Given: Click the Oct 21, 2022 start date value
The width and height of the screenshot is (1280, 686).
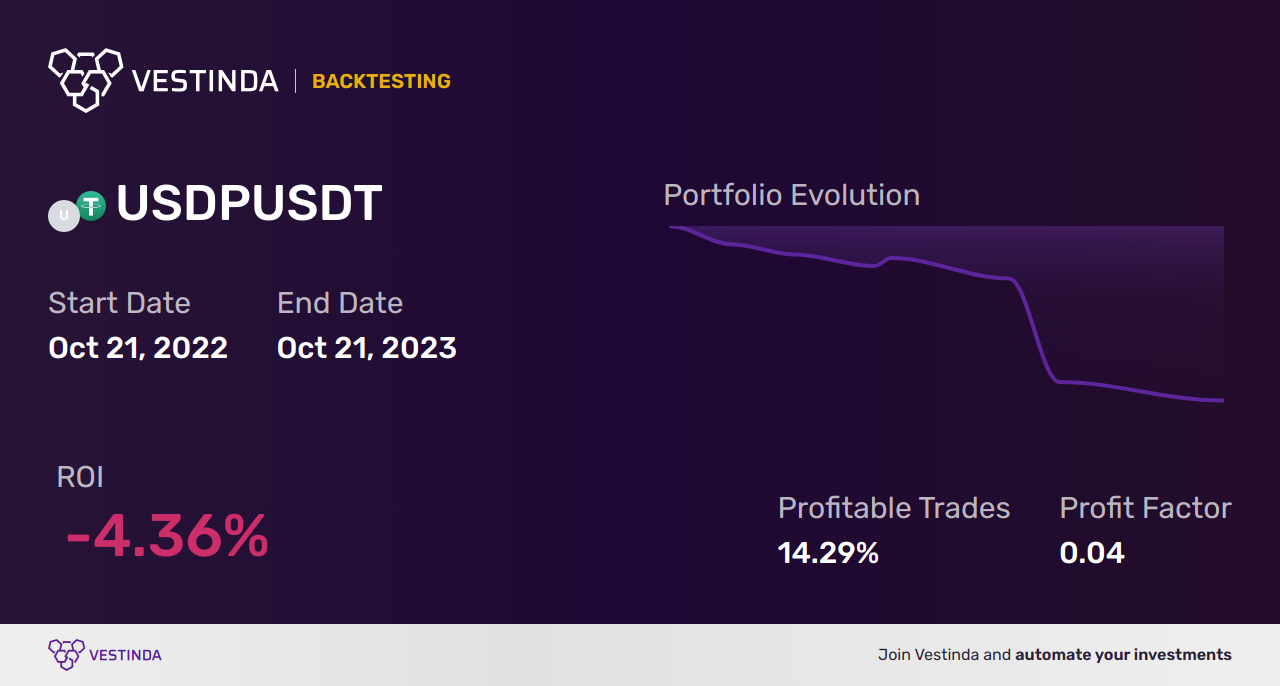Looking at the screenshot, I should (138, 348).
